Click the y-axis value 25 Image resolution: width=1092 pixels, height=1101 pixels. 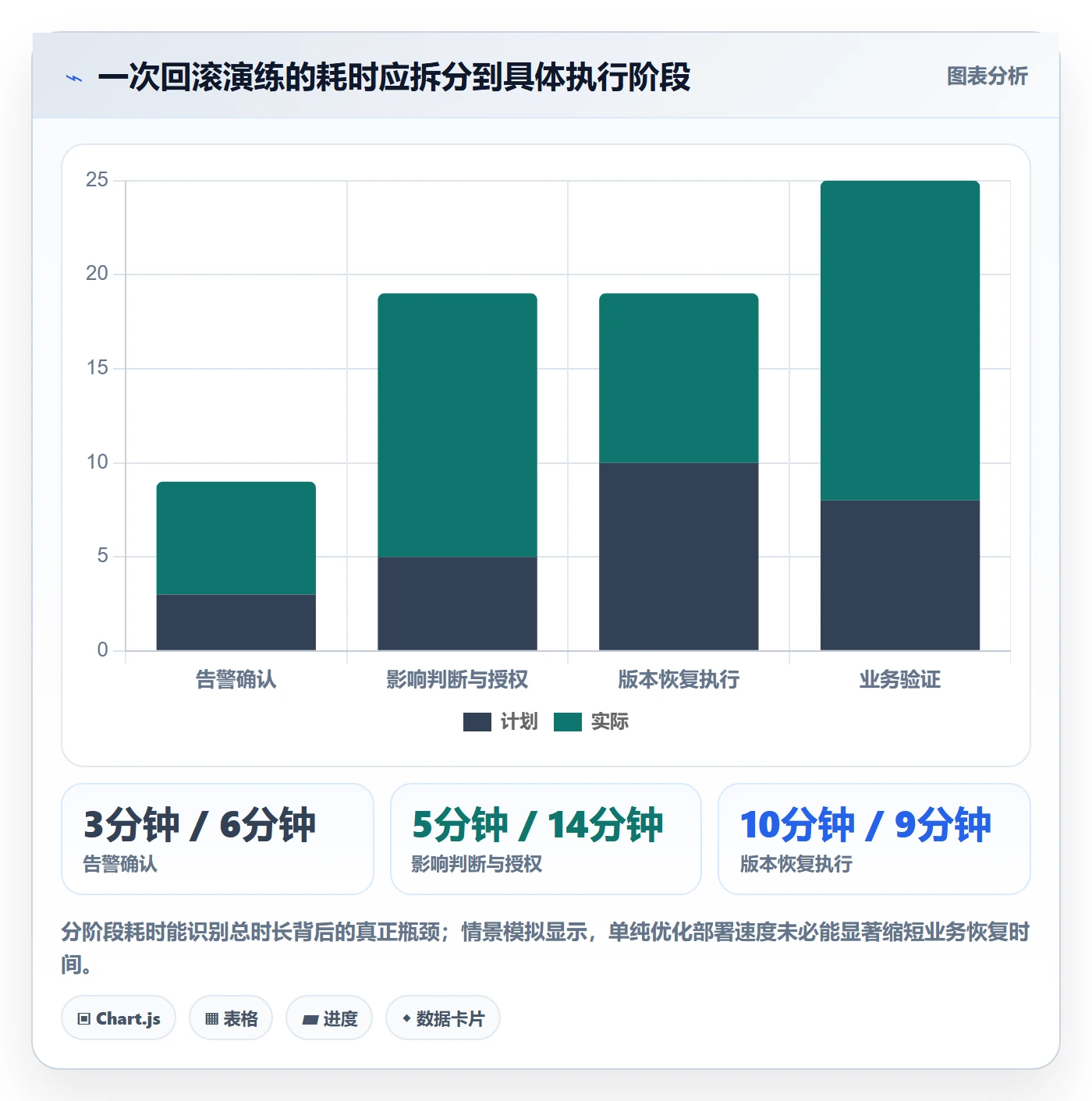(97, 180)
